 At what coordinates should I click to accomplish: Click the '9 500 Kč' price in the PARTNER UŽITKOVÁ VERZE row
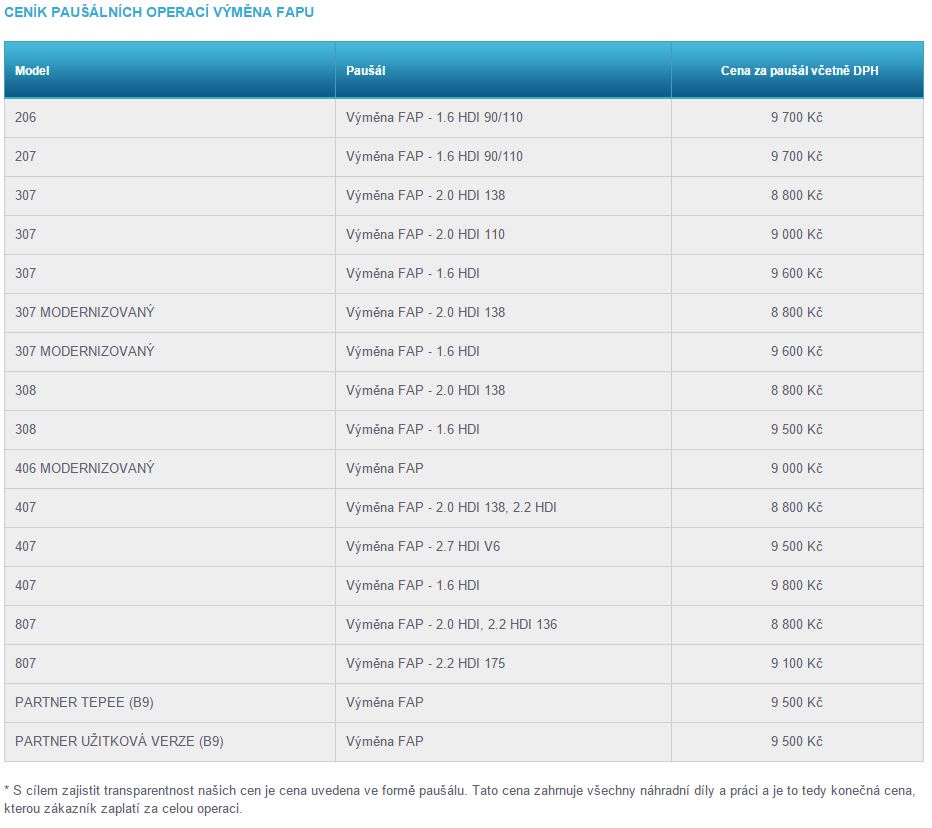tap(796, 741)
